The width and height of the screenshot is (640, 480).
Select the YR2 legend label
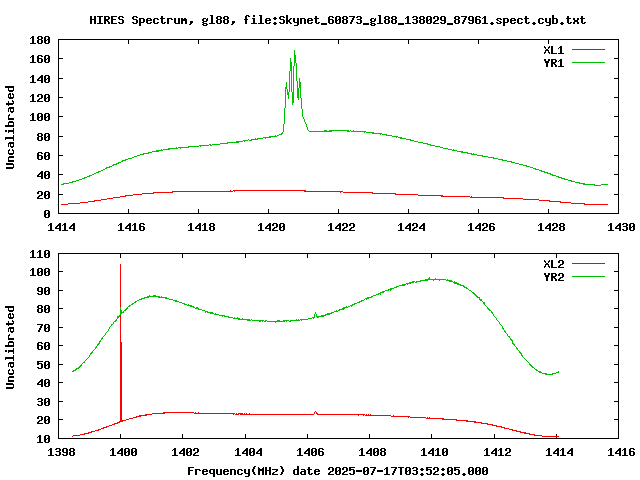tap(553, 277)
